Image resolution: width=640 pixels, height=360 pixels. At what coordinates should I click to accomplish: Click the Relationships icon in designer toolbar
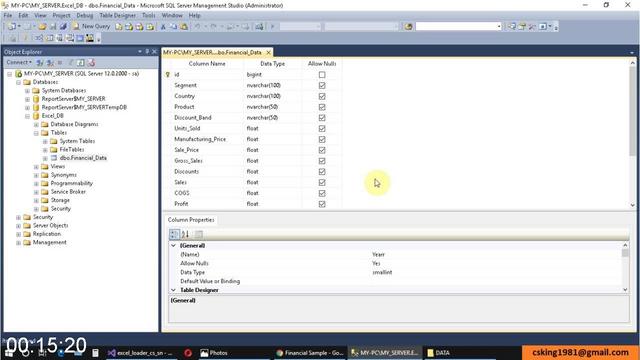coord(39,38)
